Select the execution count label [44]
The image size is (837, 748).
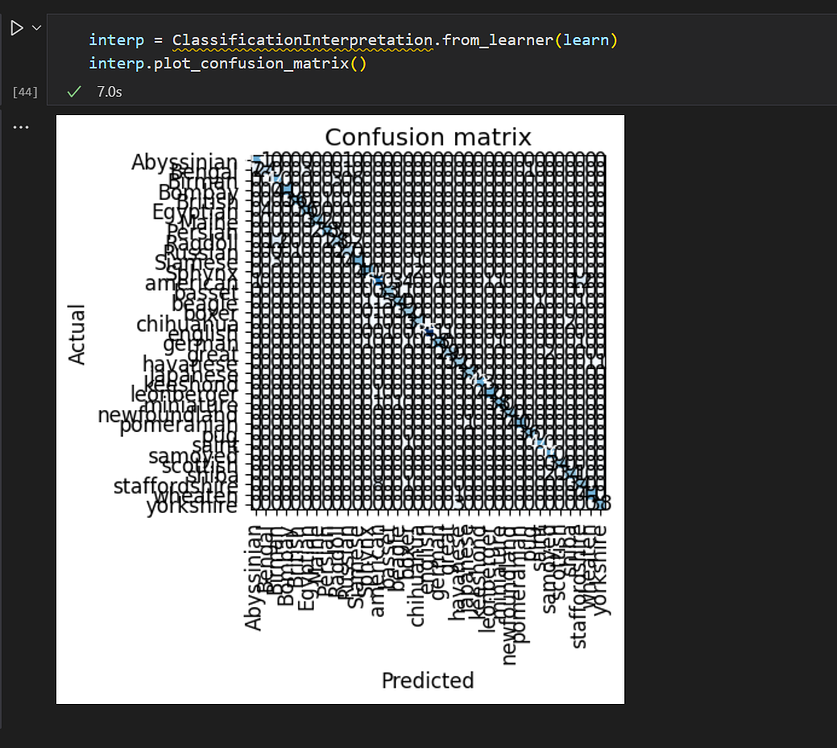(24, 91)
